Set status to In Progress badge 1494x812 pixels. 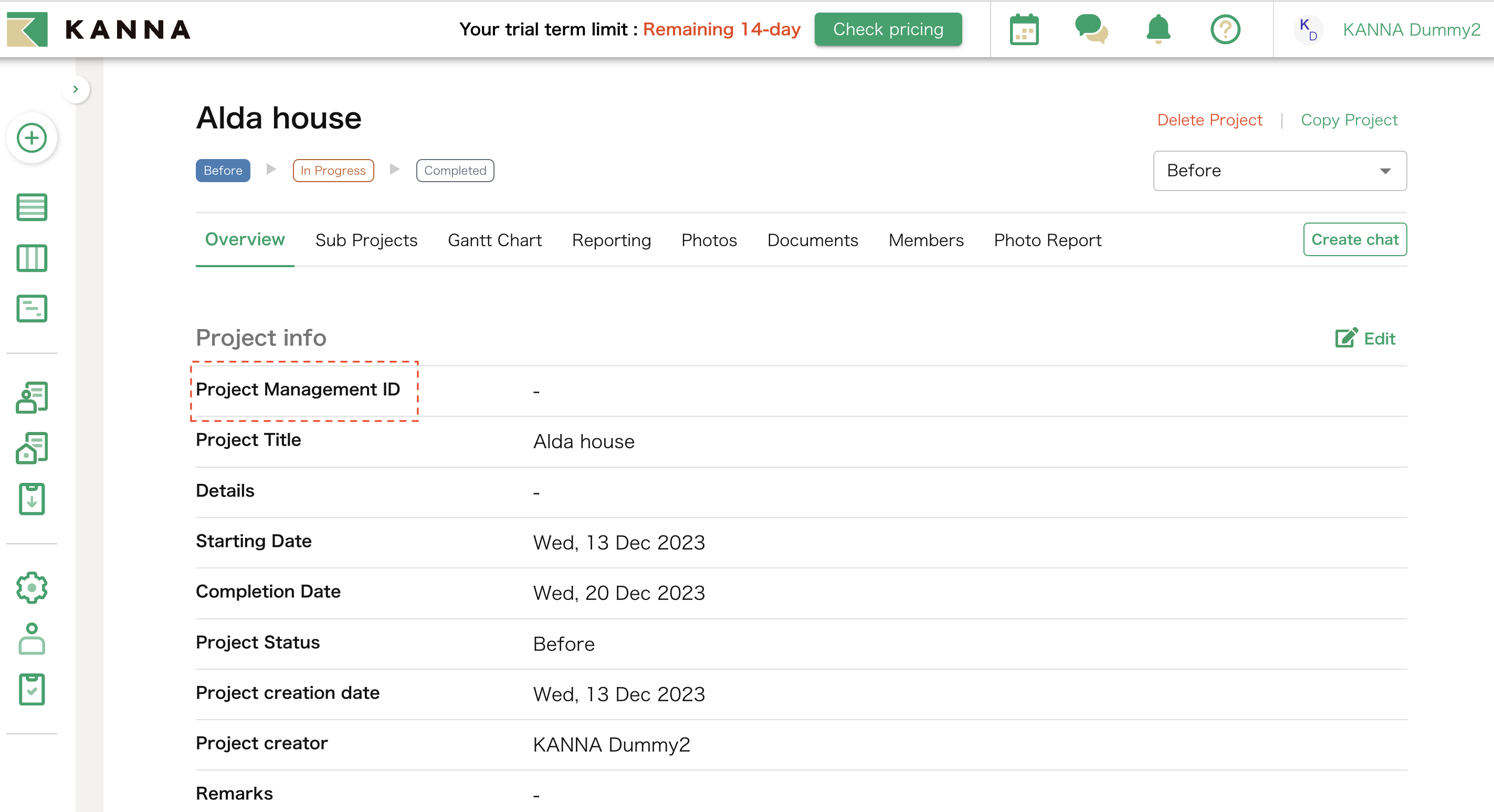tap(333, 171)
